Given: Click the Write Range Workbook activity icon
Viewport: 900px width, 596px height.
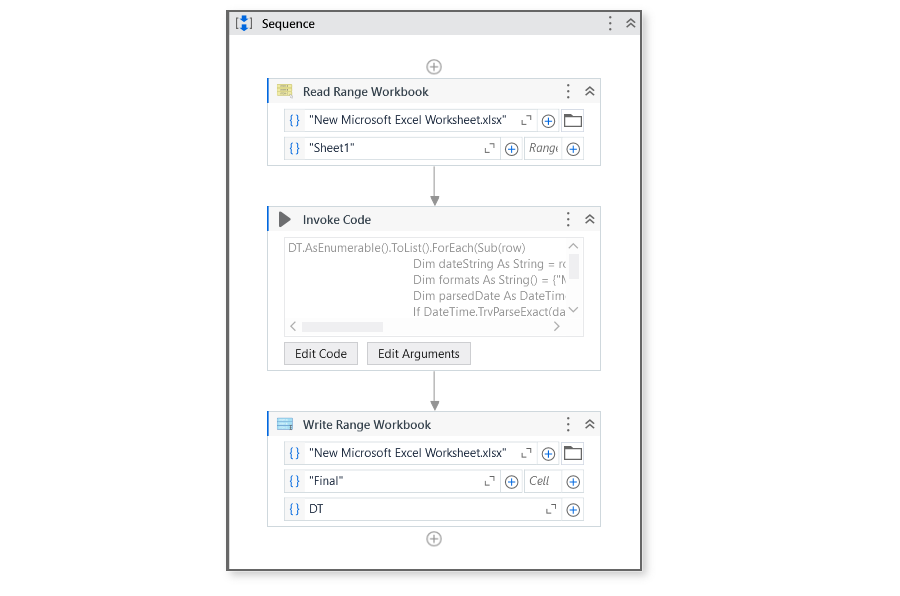Looking at the screenshot, I should tap(285, 424).
